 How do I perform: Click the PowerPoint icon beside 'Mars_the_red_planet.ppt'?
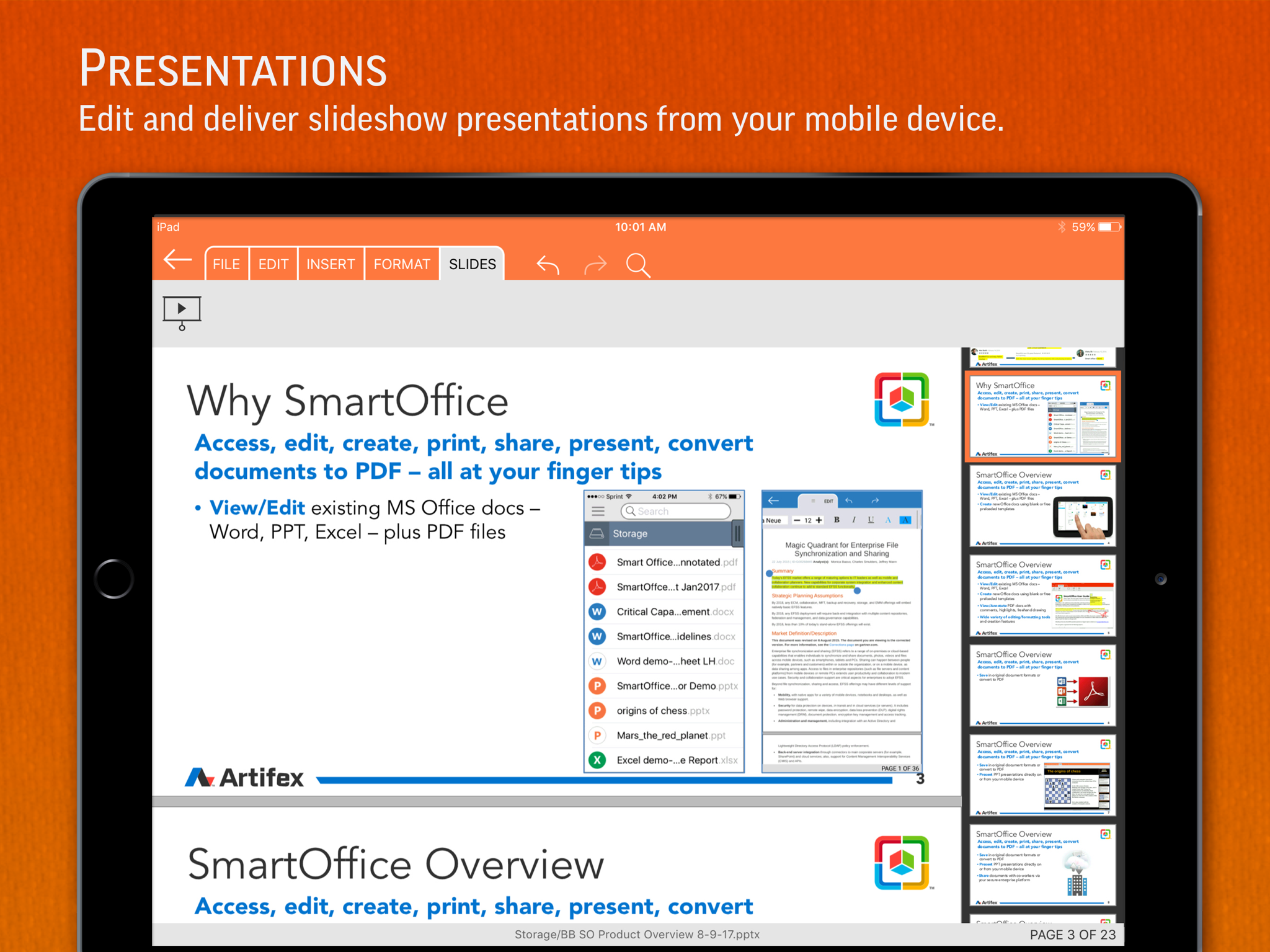click(x=597, y=736)
